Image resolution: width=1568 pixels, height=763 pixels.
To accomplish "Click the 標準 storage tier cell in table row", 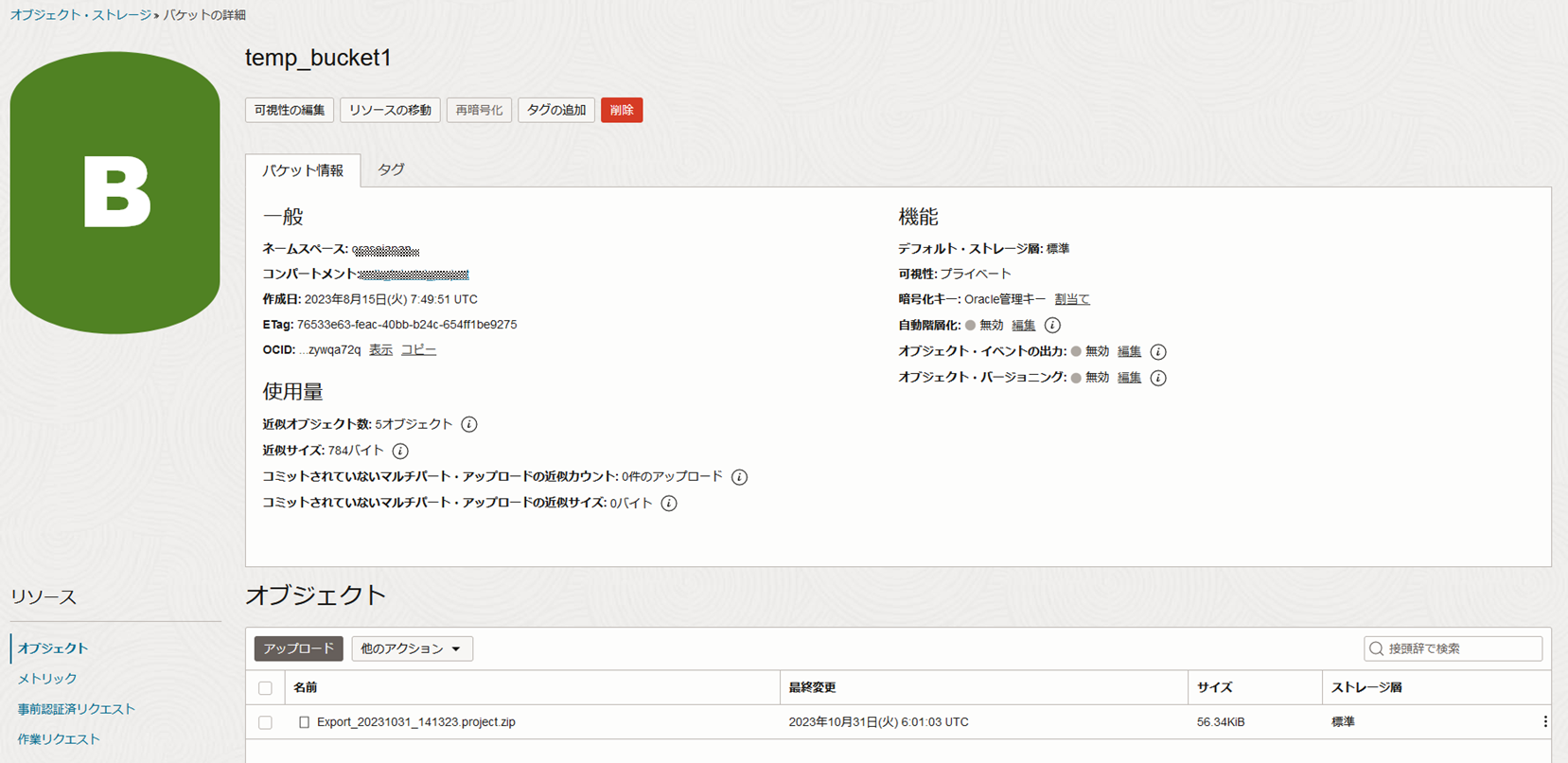I will point(1343,722).
